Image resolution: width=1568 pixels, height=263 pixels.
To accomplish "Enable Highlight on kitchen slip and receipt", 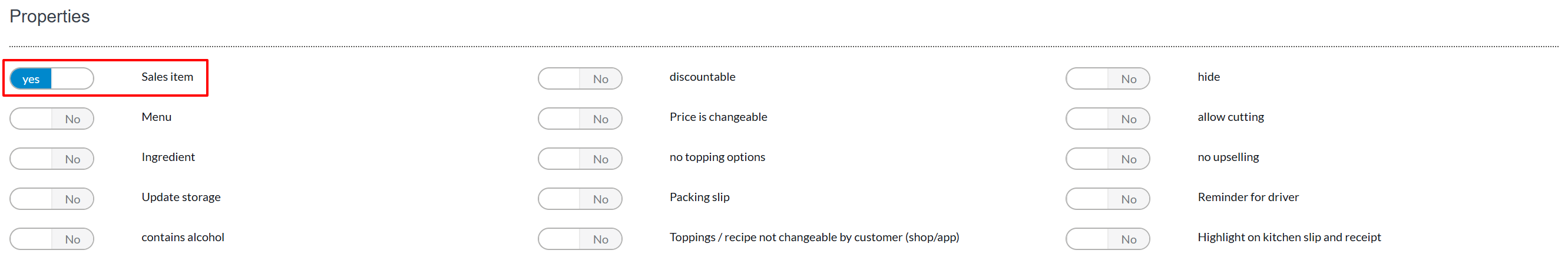I will pos(1107,239).
